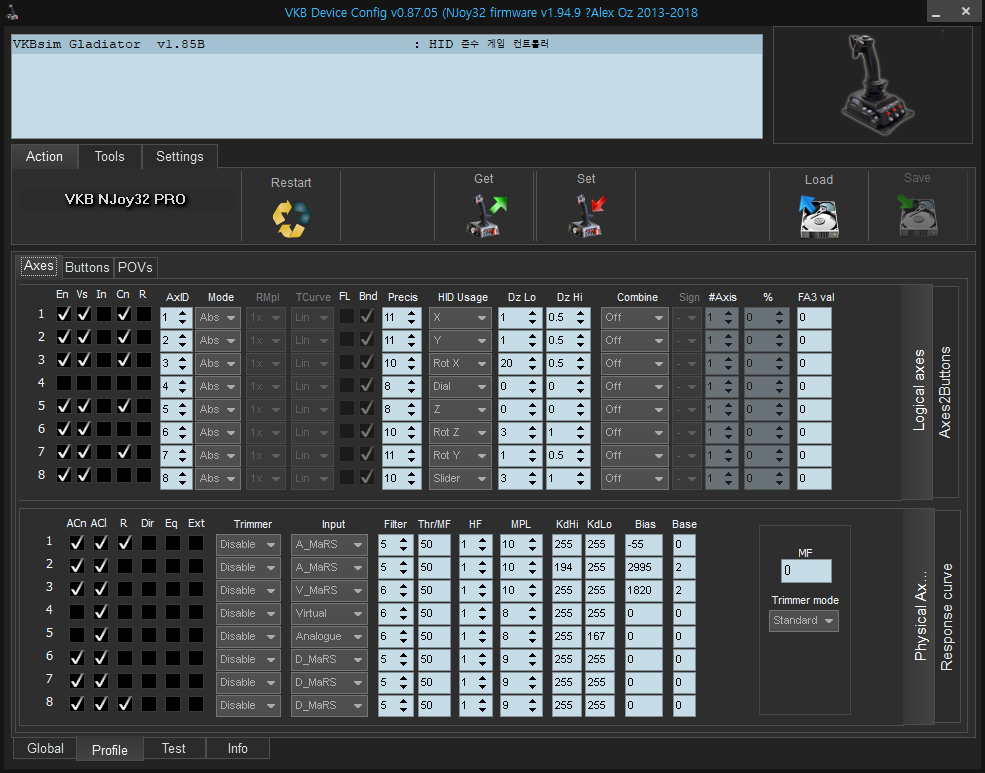The height and width of the screenshot is (773, 985).
Task: Click AxID stepper for logical axis 6
Action: 176,433
